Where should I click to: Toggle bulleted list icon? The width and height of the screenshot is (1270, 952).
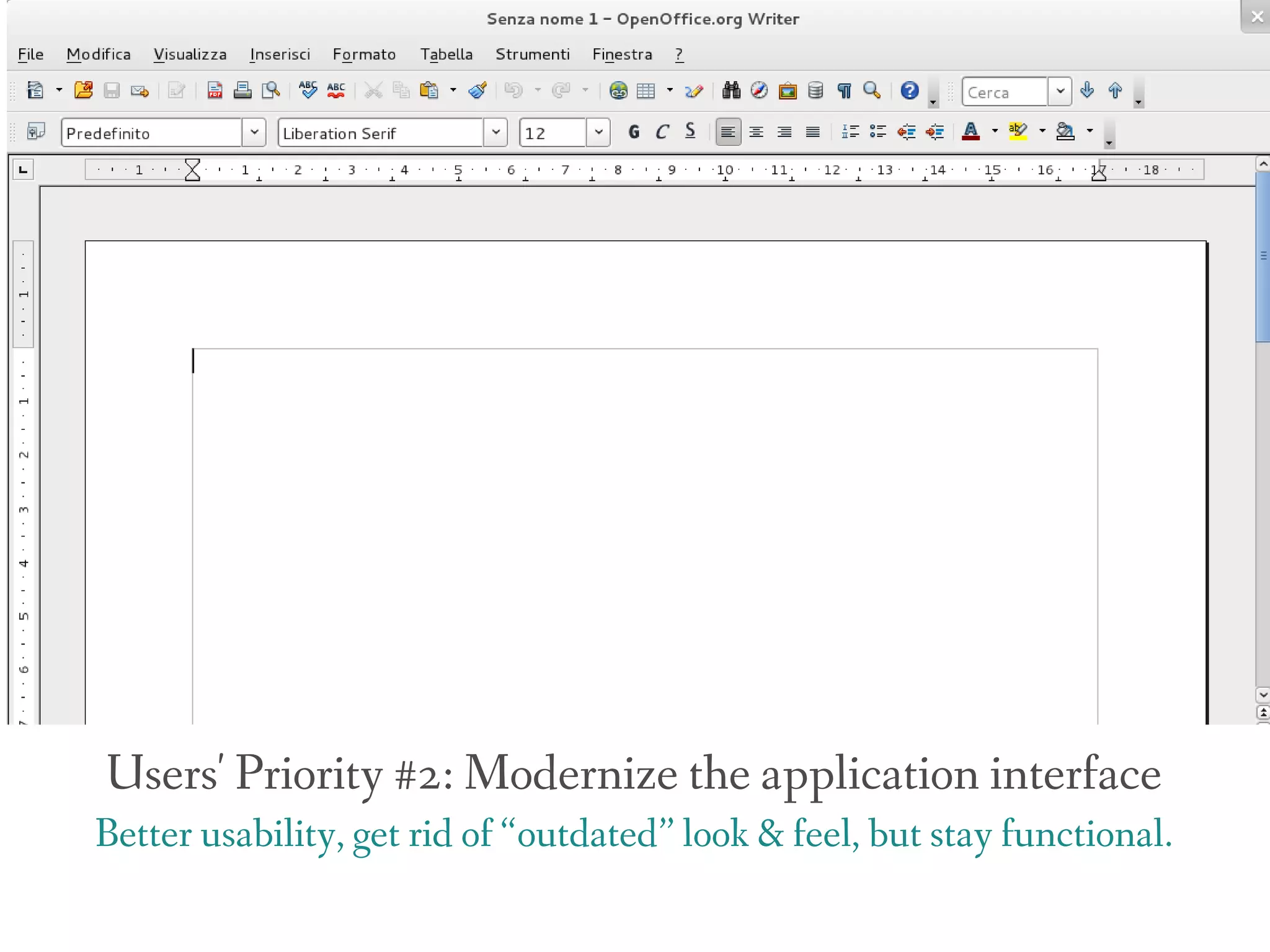pos(878,131)
